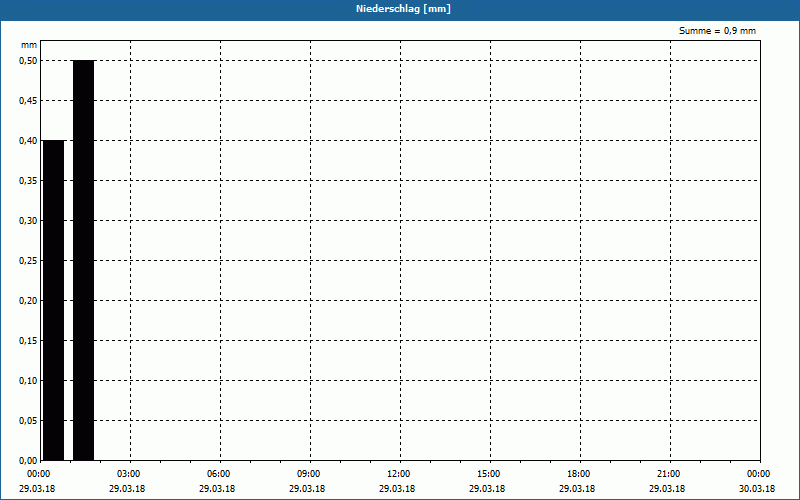
Task: Click the 0,50 y-axis label
Action: 28,61
